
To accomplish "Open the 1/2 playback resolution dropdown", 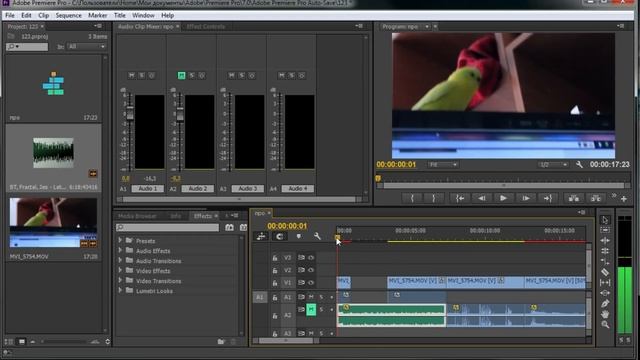I will point(553,164).
